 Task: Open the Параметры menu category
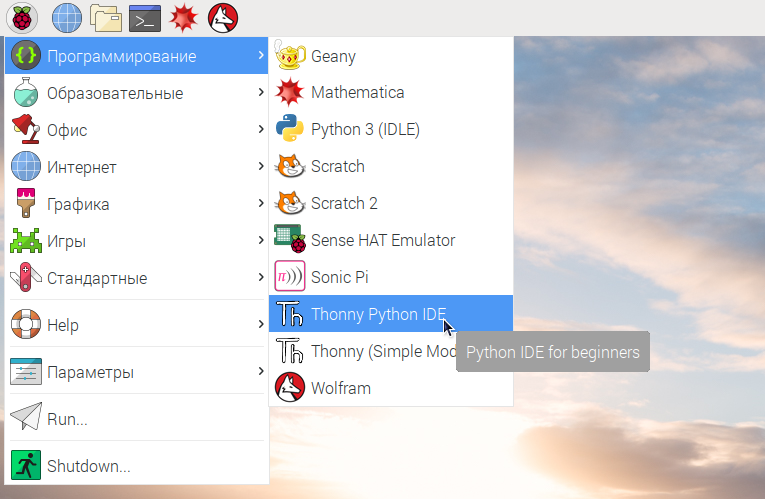coord(137,372)
